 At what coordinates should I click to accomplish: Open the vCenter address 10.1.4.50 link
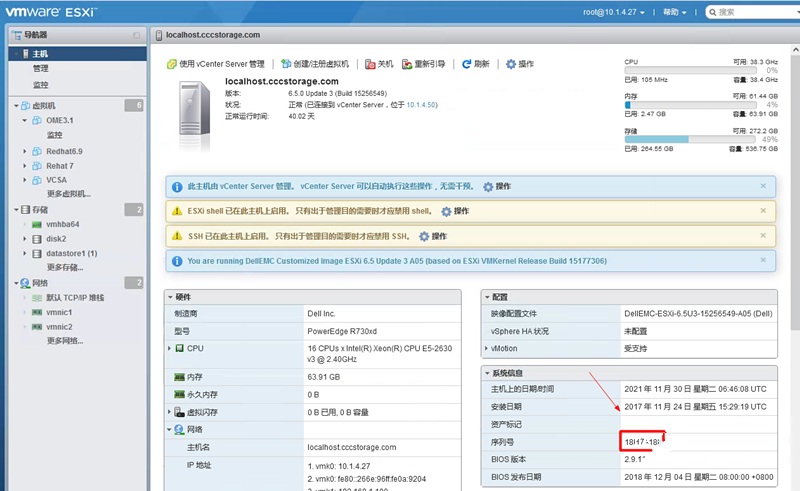tap(421, 105)
